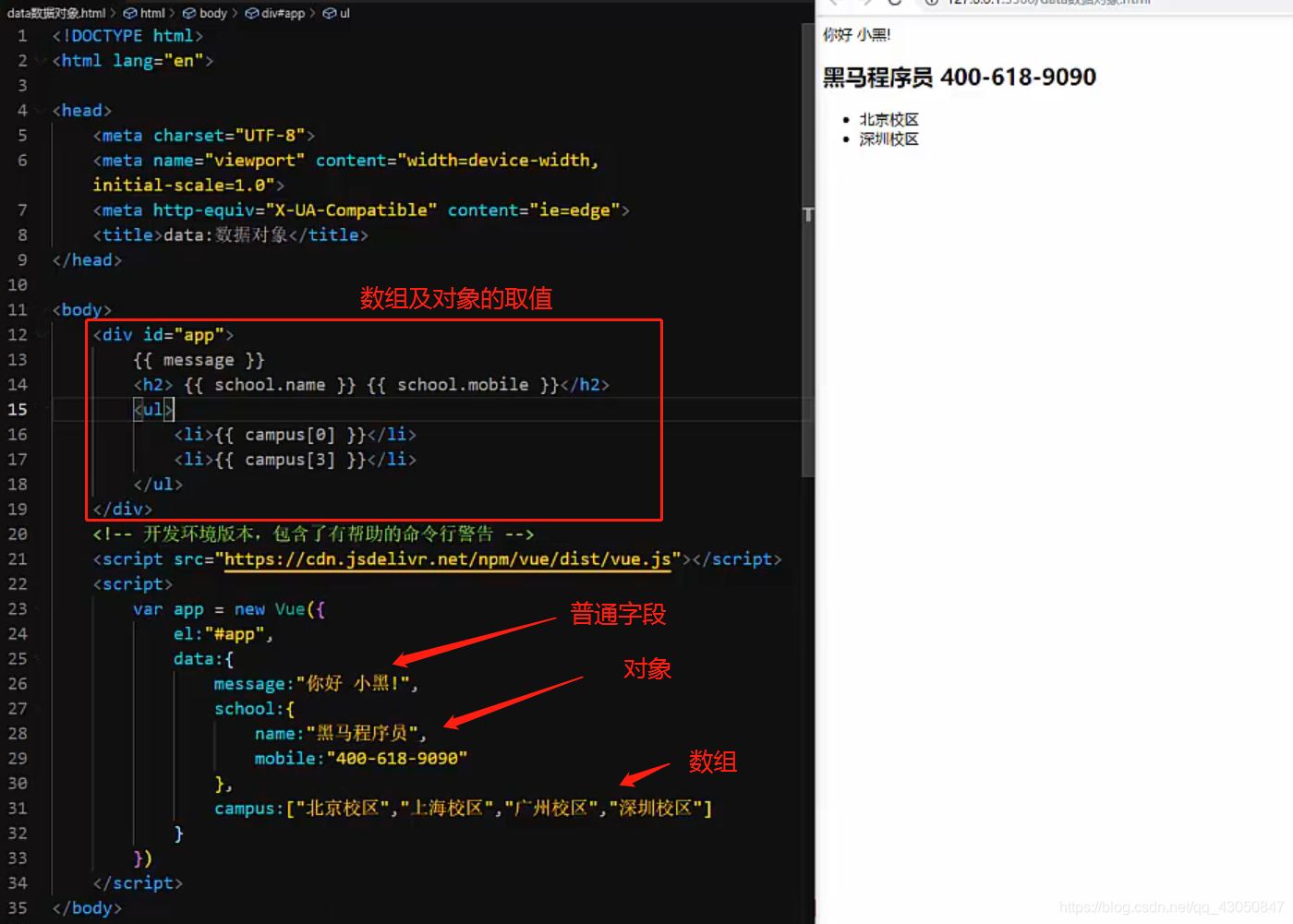Image resolution: width=1293 pixels, height=924 pixels.
Task: Click the mobile:"400-618-9090" line
Action: click(x=361, y=759)
